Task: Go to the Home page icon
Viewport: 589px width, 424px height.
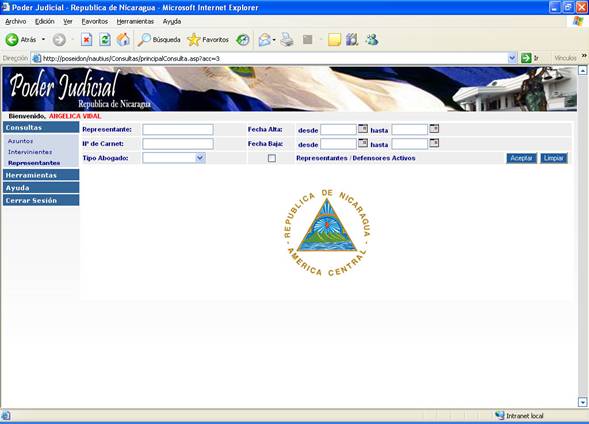Action: [x=123, y=39]
